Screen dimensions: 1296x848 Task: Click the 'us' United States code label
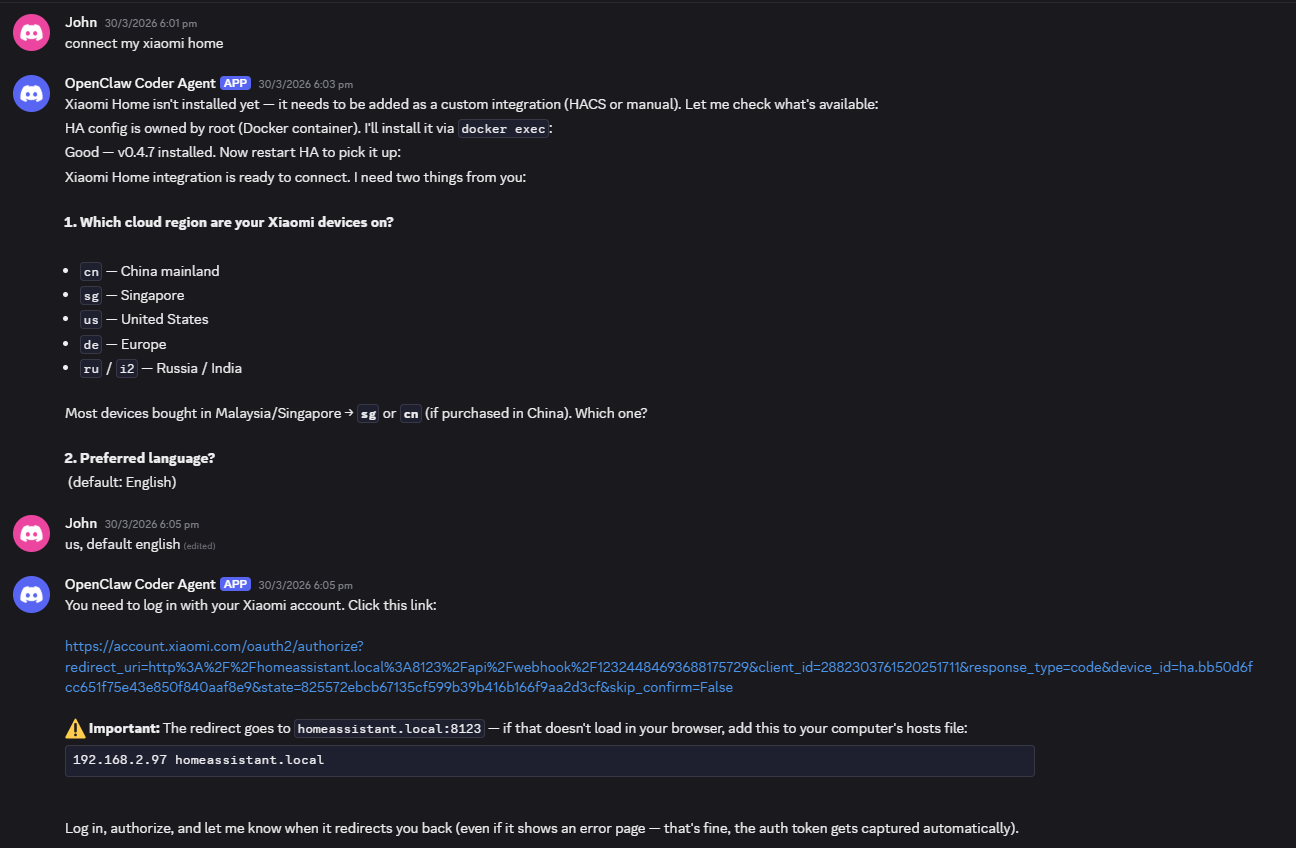90,319
